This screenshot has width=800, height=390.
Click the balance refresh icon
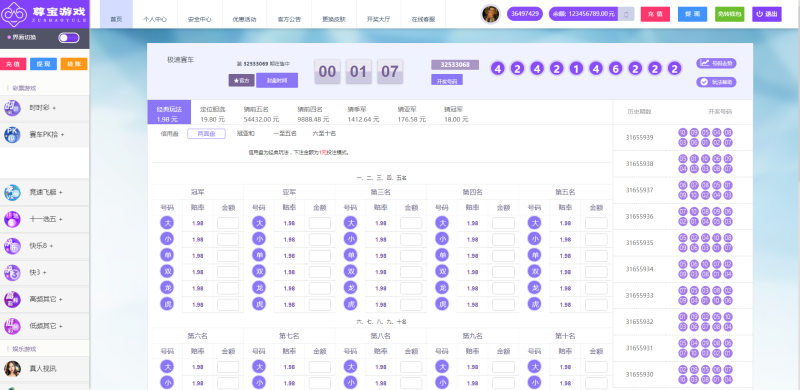pyautogui.click(x=627, y=14)
